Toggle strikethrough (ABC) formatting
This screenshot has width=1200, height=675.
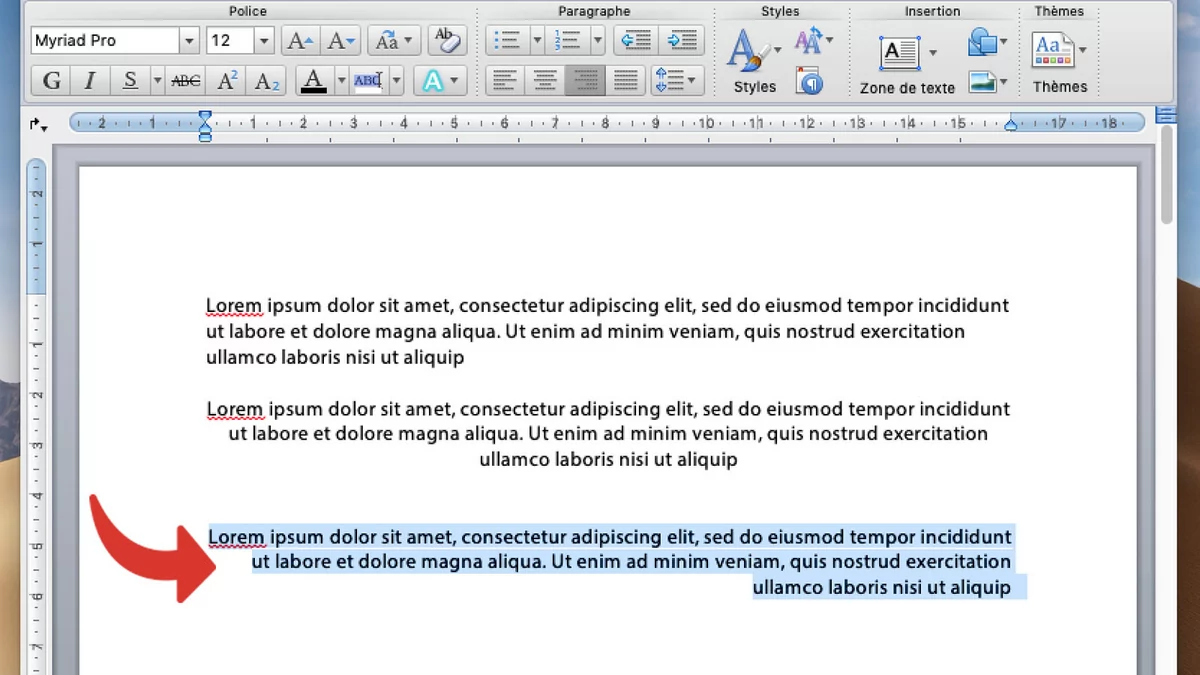click(x=186, y=81)
